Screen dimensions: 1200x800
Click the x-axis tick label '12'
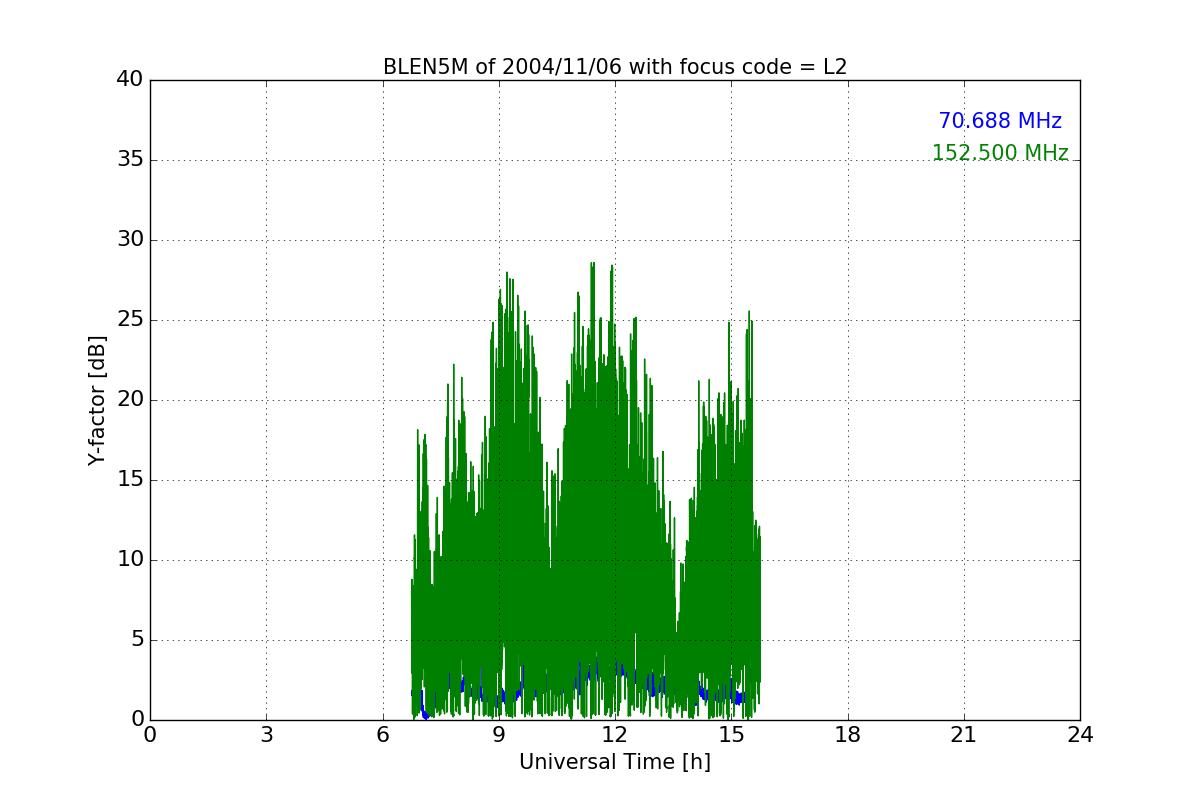pos(615,735)
